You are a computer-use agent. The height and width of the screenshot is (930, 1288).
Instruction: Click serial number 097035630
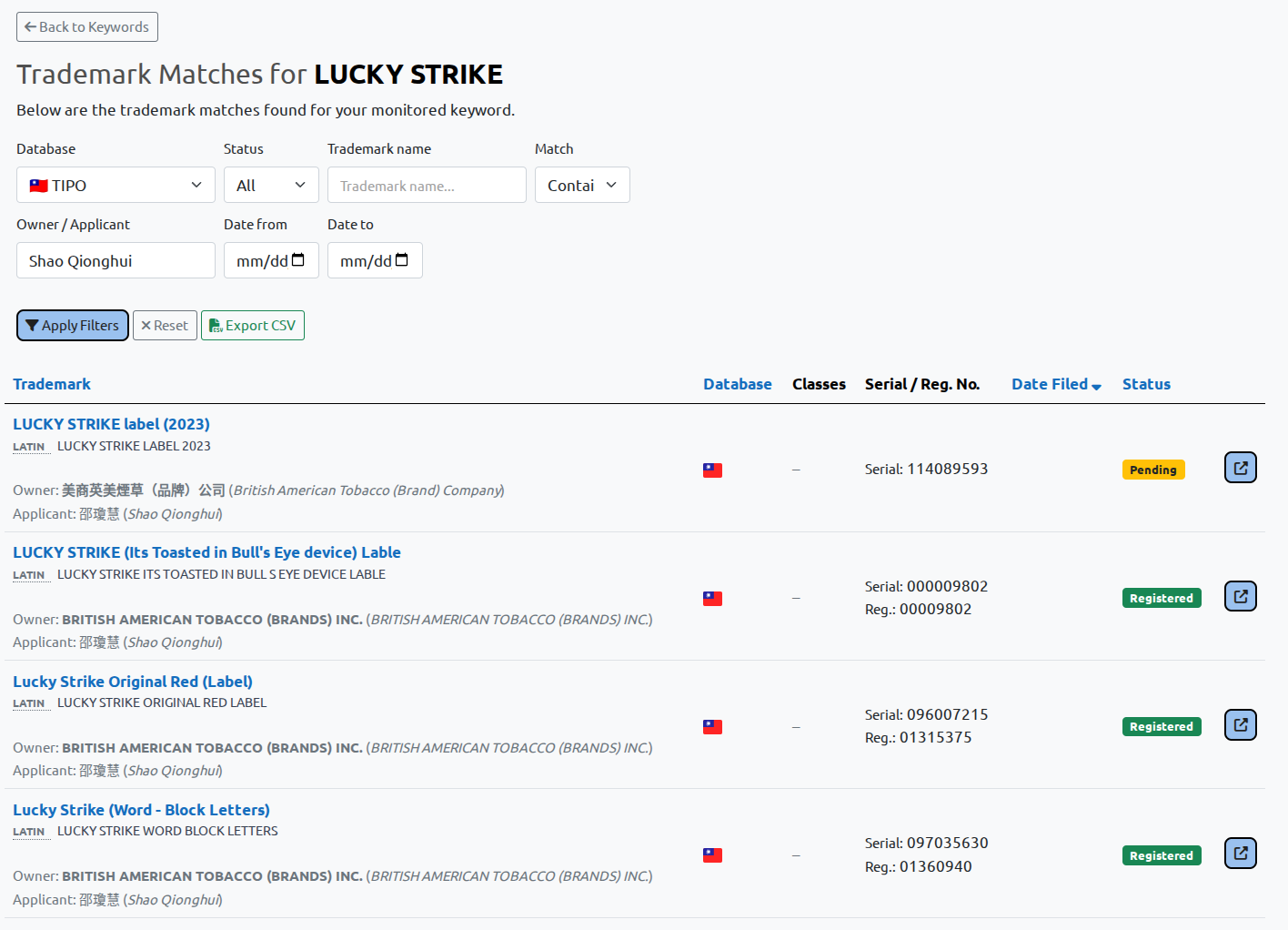(x=947, y=843)
